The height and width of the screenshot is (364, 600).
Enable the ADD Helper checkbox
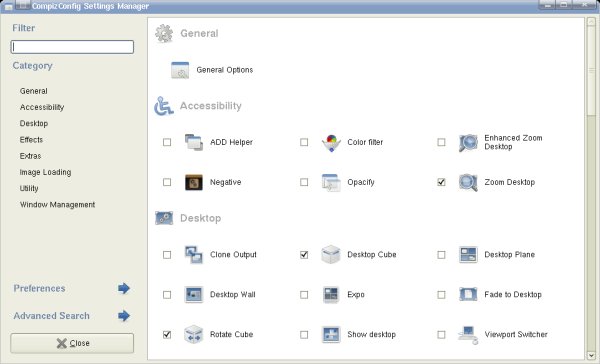(167, 142)
